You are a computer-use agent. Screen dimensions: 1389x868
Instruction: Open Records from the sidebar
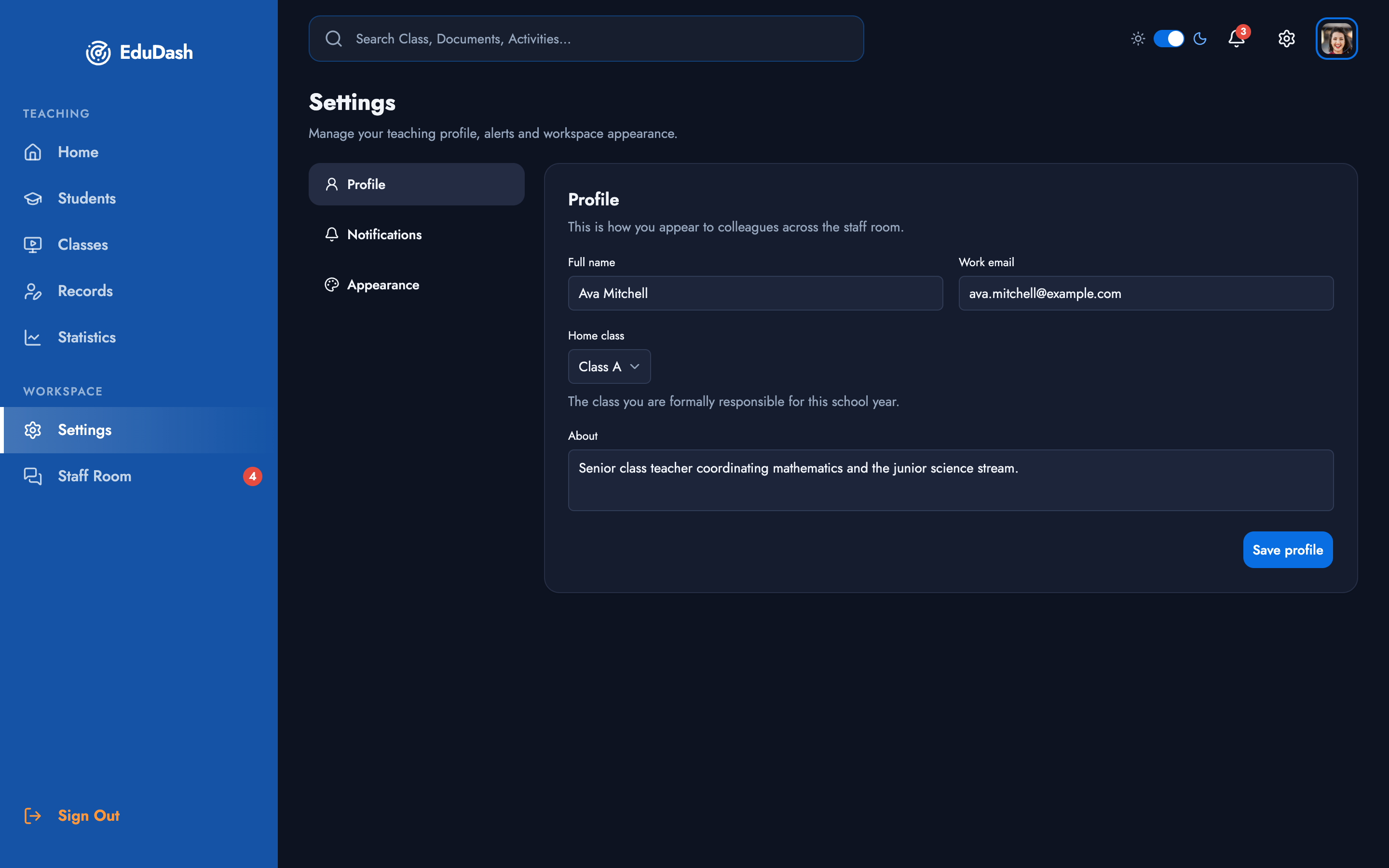(139, 291)
